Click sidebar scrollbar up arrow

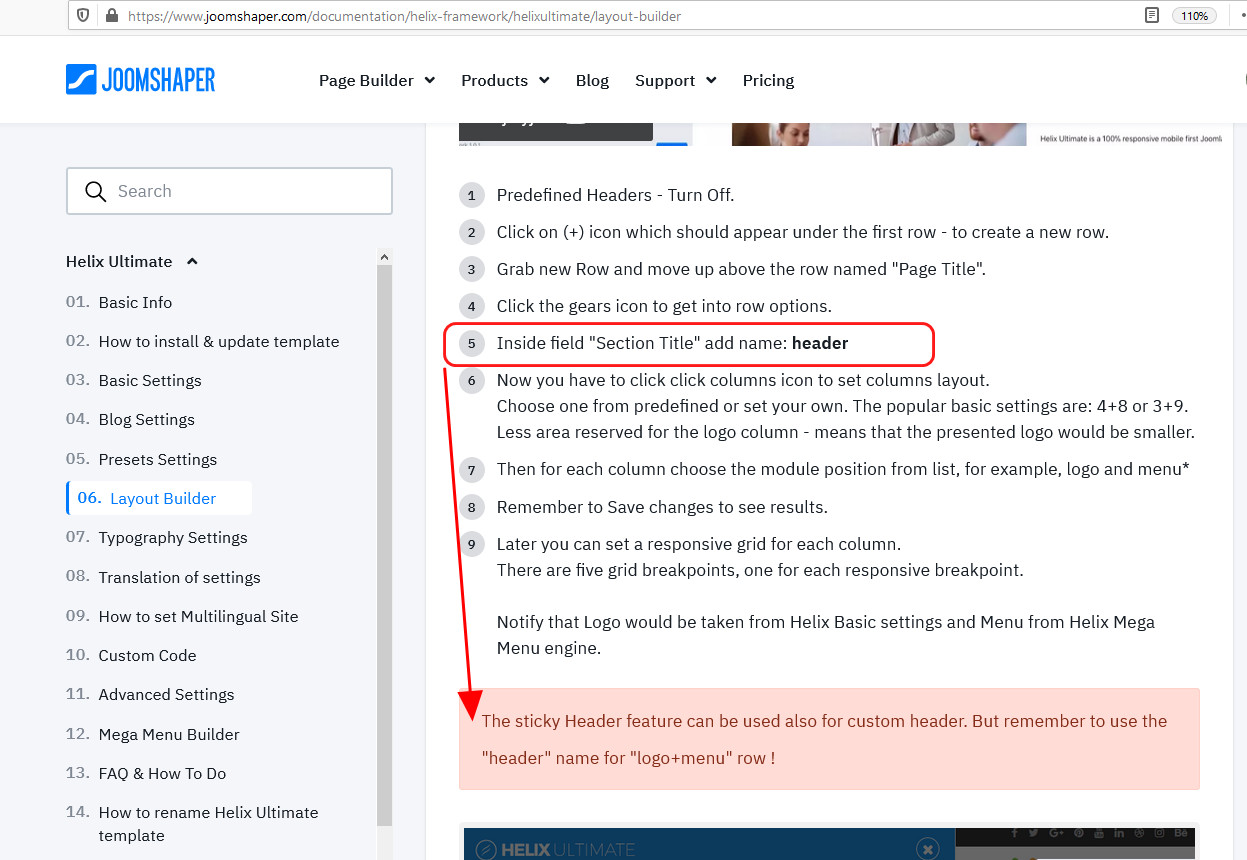coord(385,257)
